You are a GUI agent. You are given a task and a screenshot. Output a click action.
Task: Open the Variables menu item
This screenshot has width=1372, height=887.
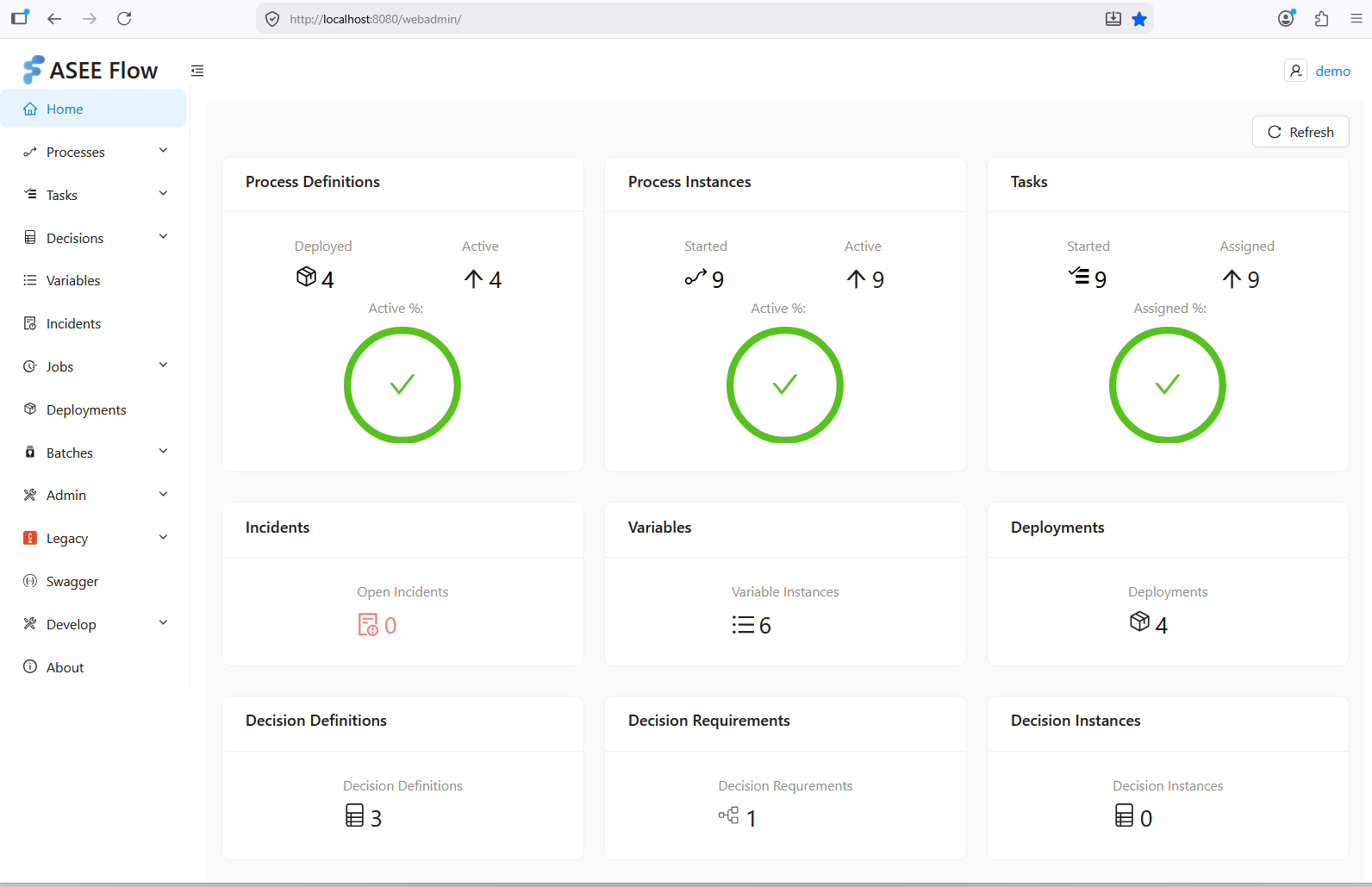93,280
